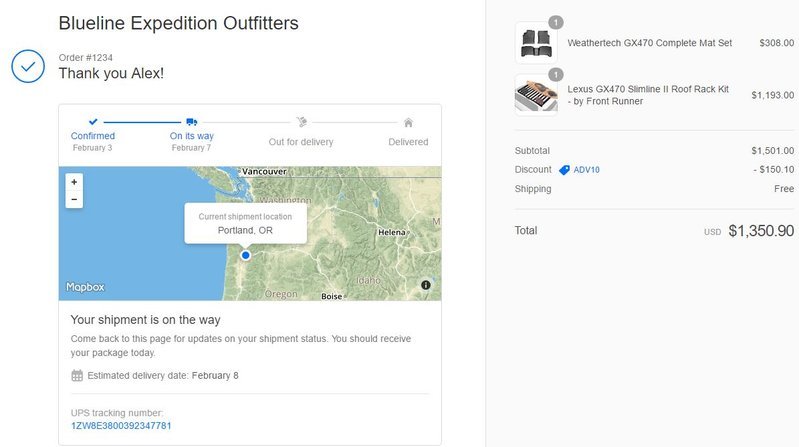The image size is (799, 447).
Task: Click the Roof Rack Kit thumbnail
Action: coord(536,95)
